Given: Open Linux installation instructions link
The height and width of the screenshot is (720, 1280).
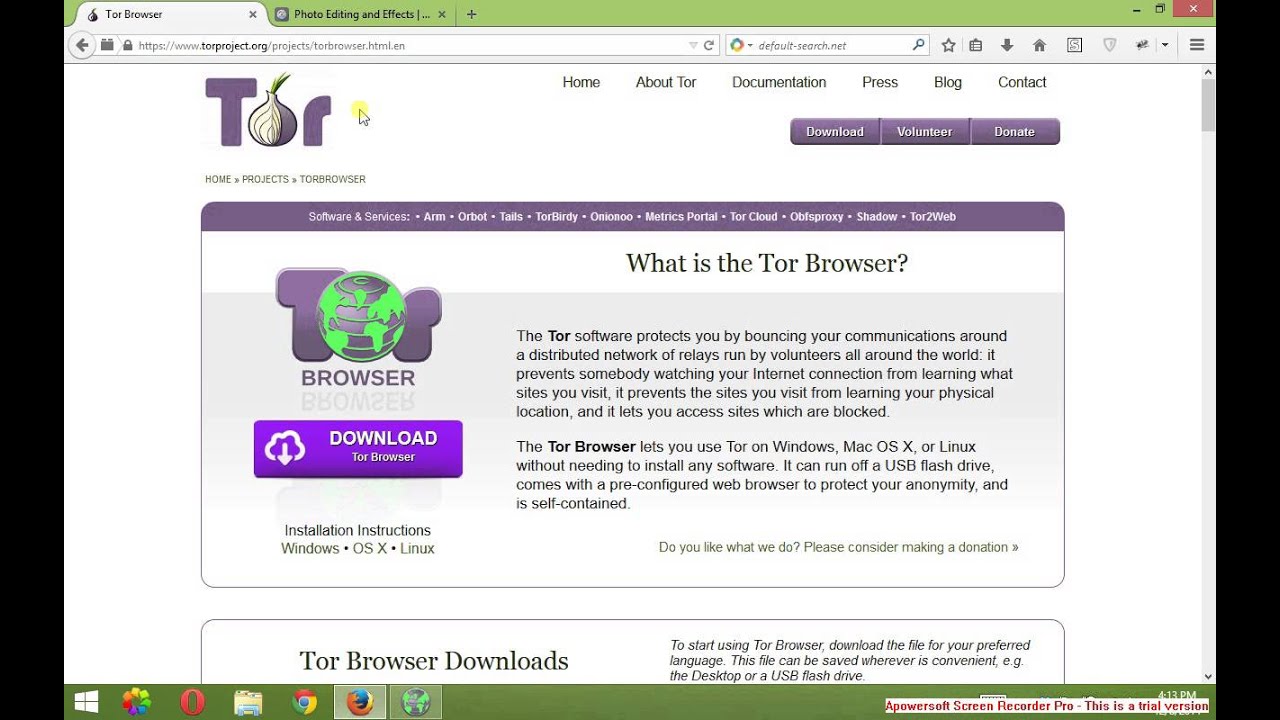Looking at the screenshot, I should 417,549.
